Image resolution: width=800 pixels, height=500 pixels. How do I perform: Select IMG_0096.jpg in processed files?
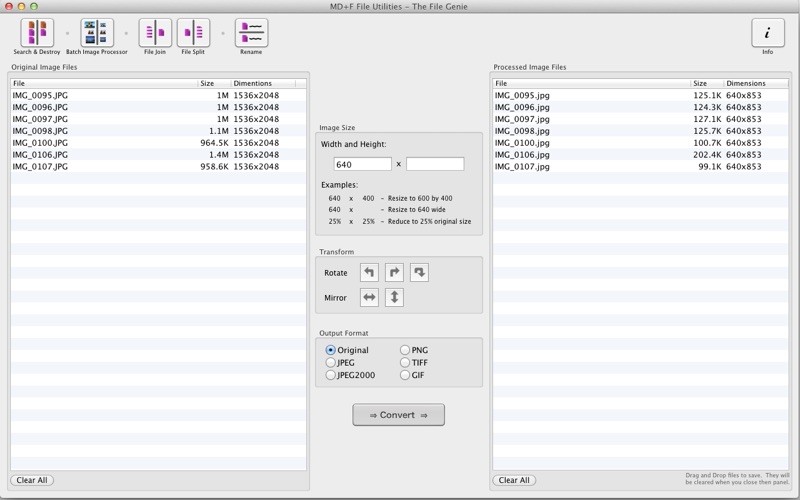[640, 107]
